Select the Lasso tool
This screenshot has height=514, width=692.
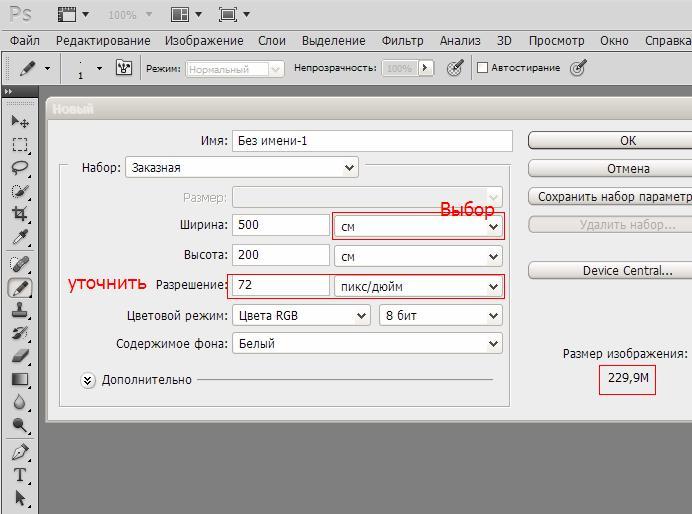[20, 168]
